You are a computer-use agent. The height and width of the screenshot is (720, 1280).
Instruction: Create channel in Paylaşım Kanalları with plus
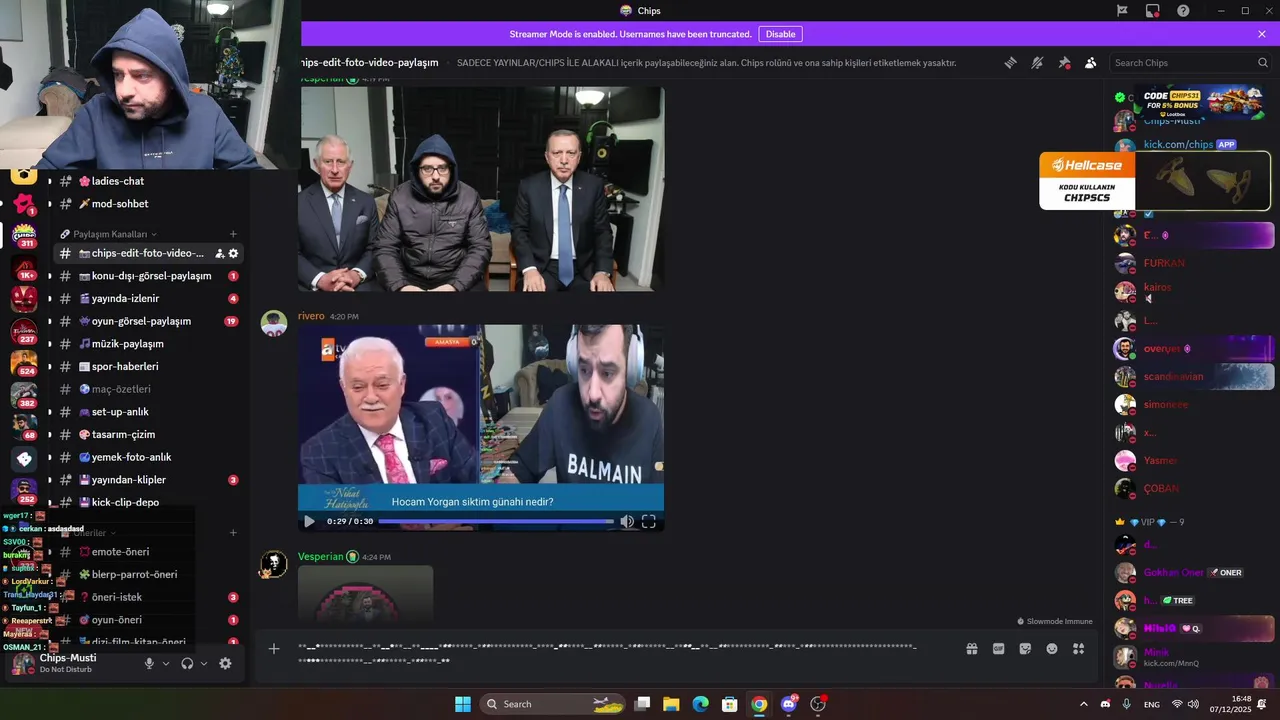coord(233,234)
